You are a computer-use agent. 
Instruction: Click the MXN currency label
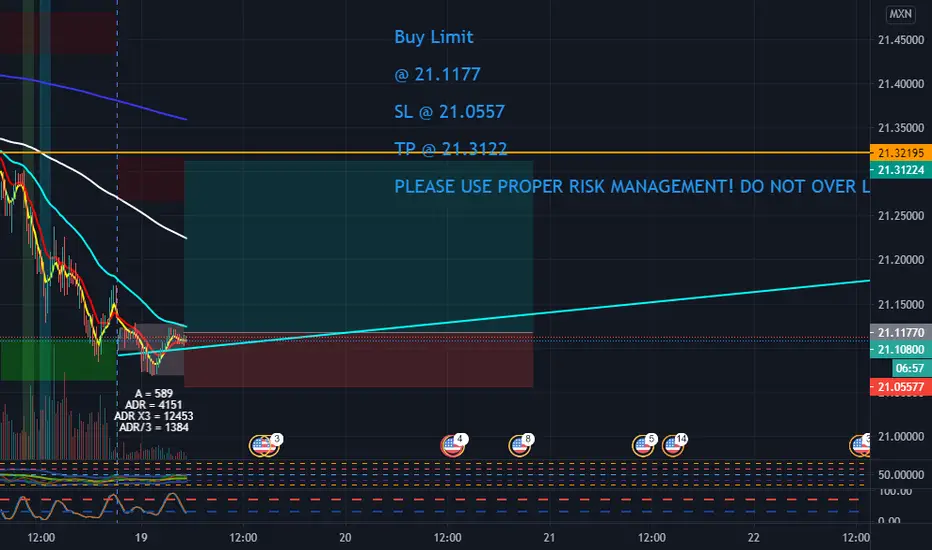click(900, 14)
